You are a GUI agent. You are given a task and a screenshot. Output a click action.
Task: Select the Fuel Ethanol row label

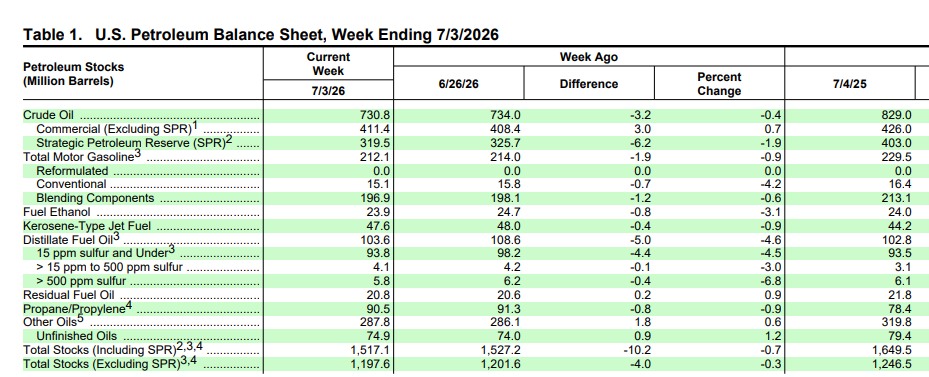pos(57,211)
